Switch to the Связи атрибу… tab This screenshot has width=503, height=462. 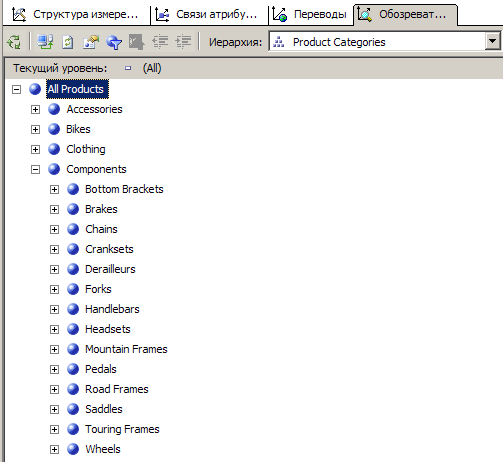point(209,14)
